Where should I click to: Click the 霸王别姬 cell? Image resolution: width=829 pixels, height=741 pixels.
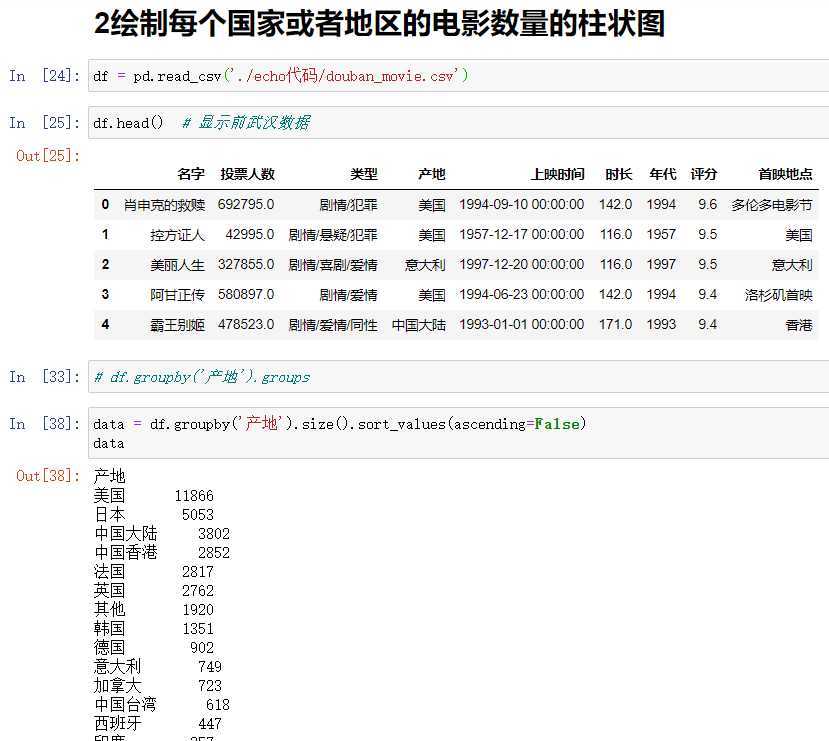pos(177,325)
